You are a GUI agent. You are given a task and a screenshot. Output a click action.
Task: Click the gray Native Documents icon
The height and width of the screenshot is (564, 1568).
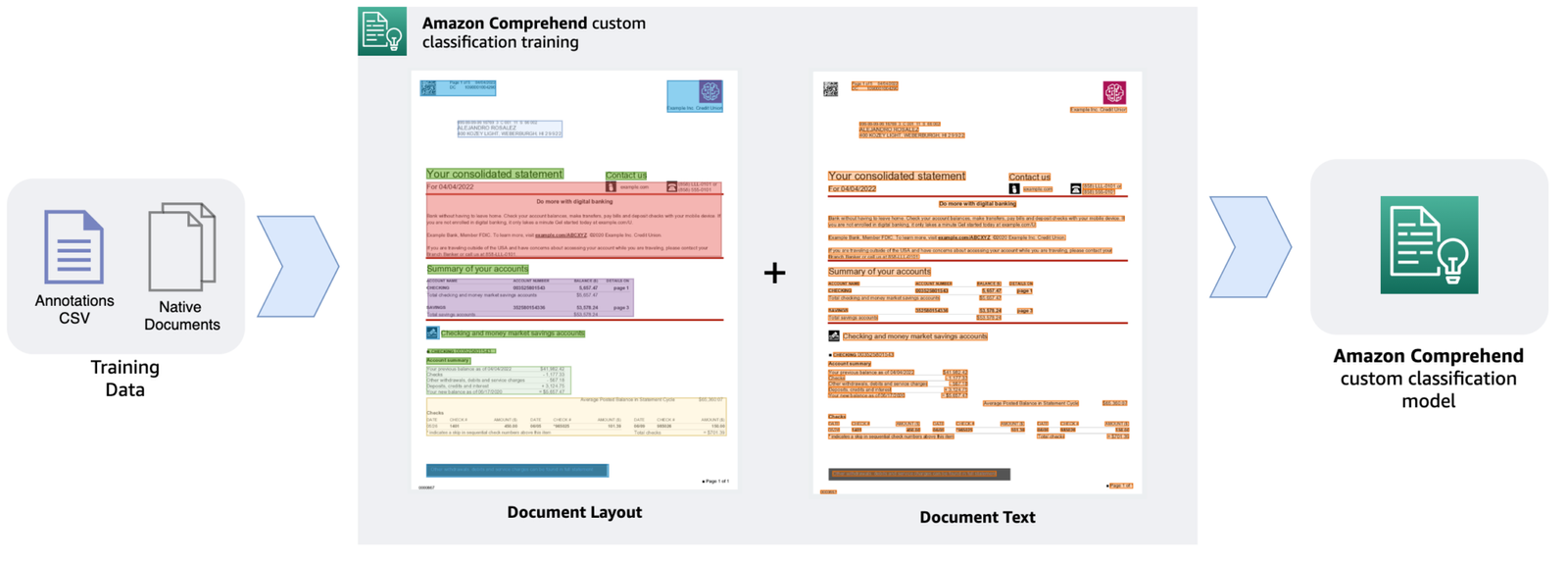(182, 247)
